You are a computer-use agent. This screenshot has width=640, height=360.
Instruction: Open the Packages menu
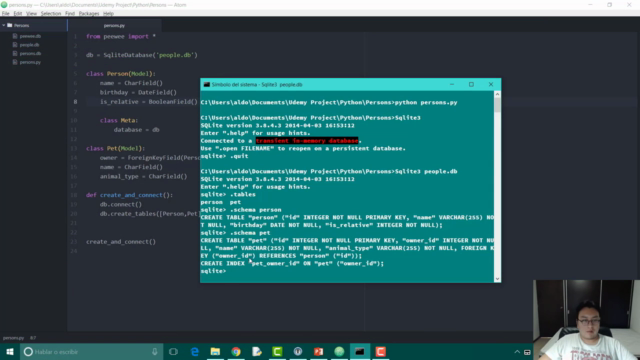(x=89, y=13)
